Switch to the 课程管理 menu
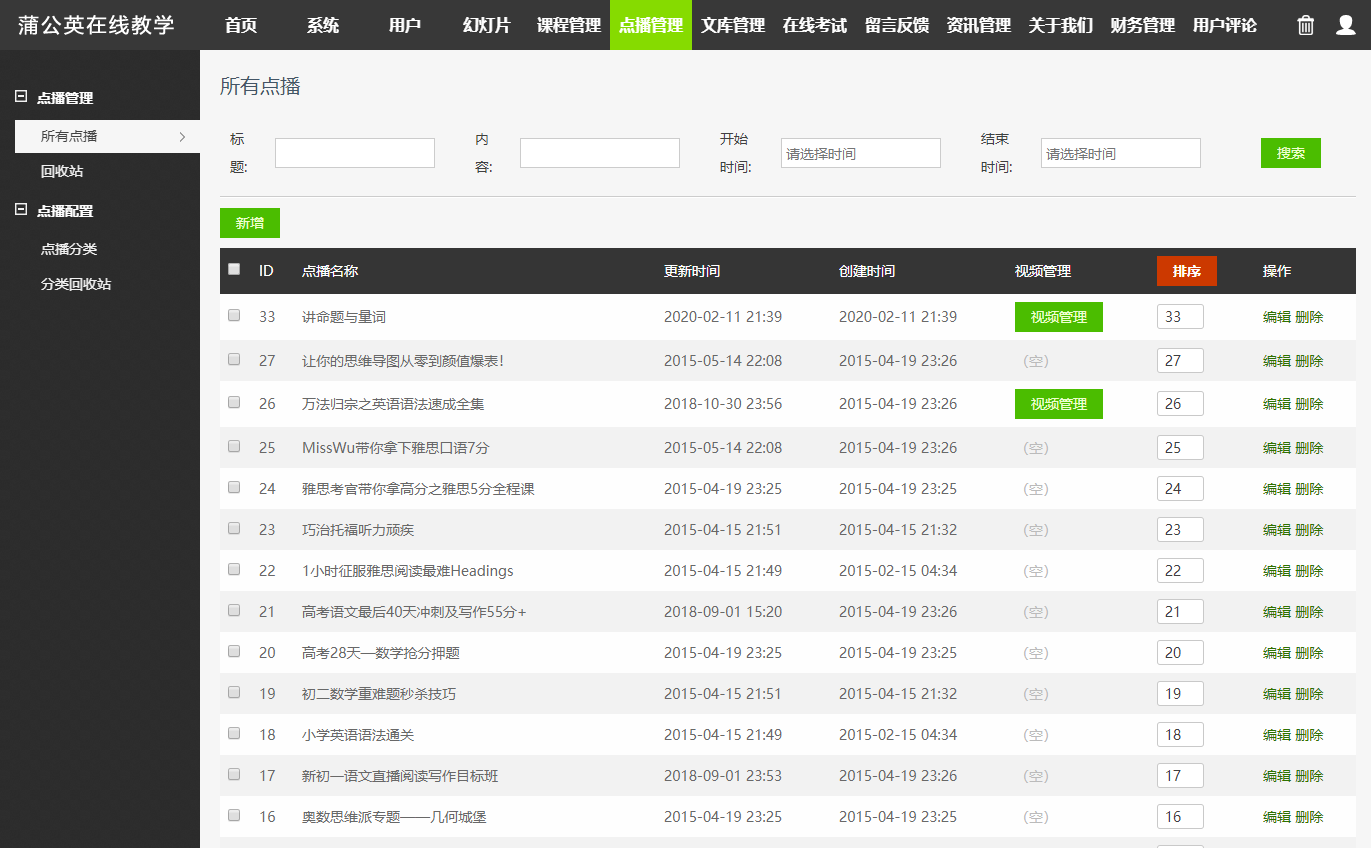Image resolution: width=1371 pixels, height=848 pixels. 569,26
